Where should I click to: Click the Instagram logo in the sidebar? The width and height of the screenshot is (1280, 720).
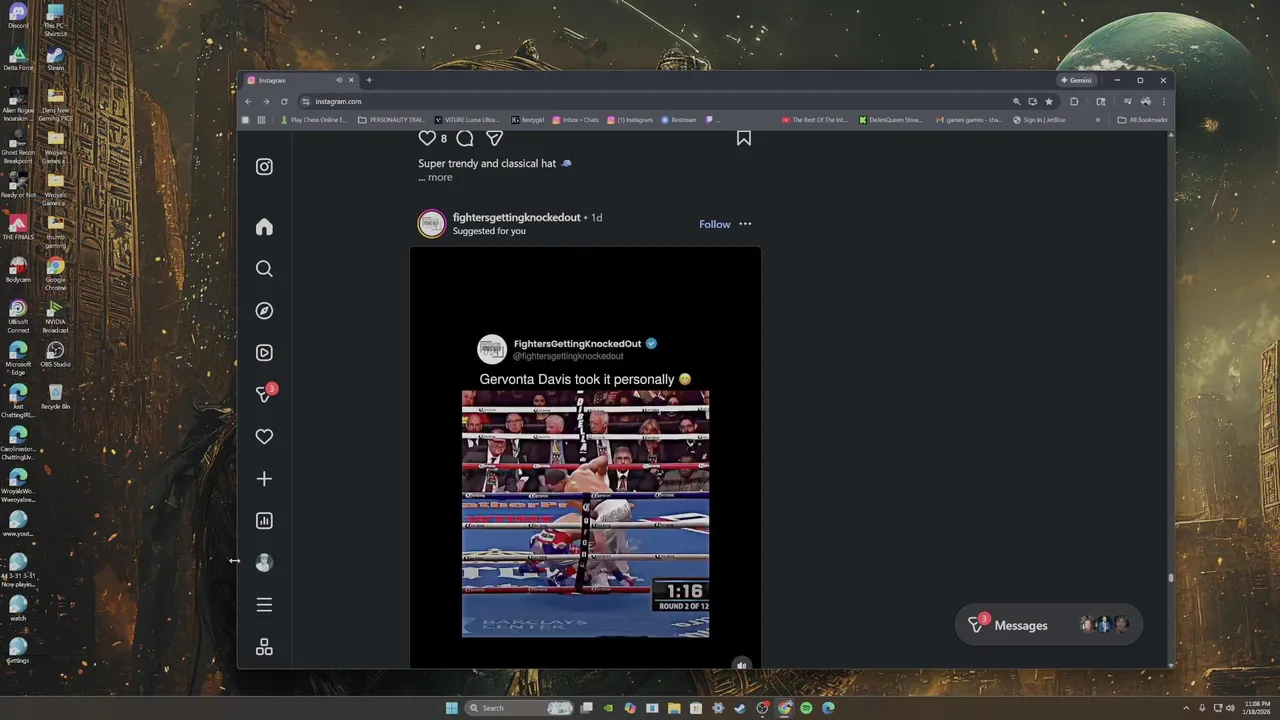point(264,167)
